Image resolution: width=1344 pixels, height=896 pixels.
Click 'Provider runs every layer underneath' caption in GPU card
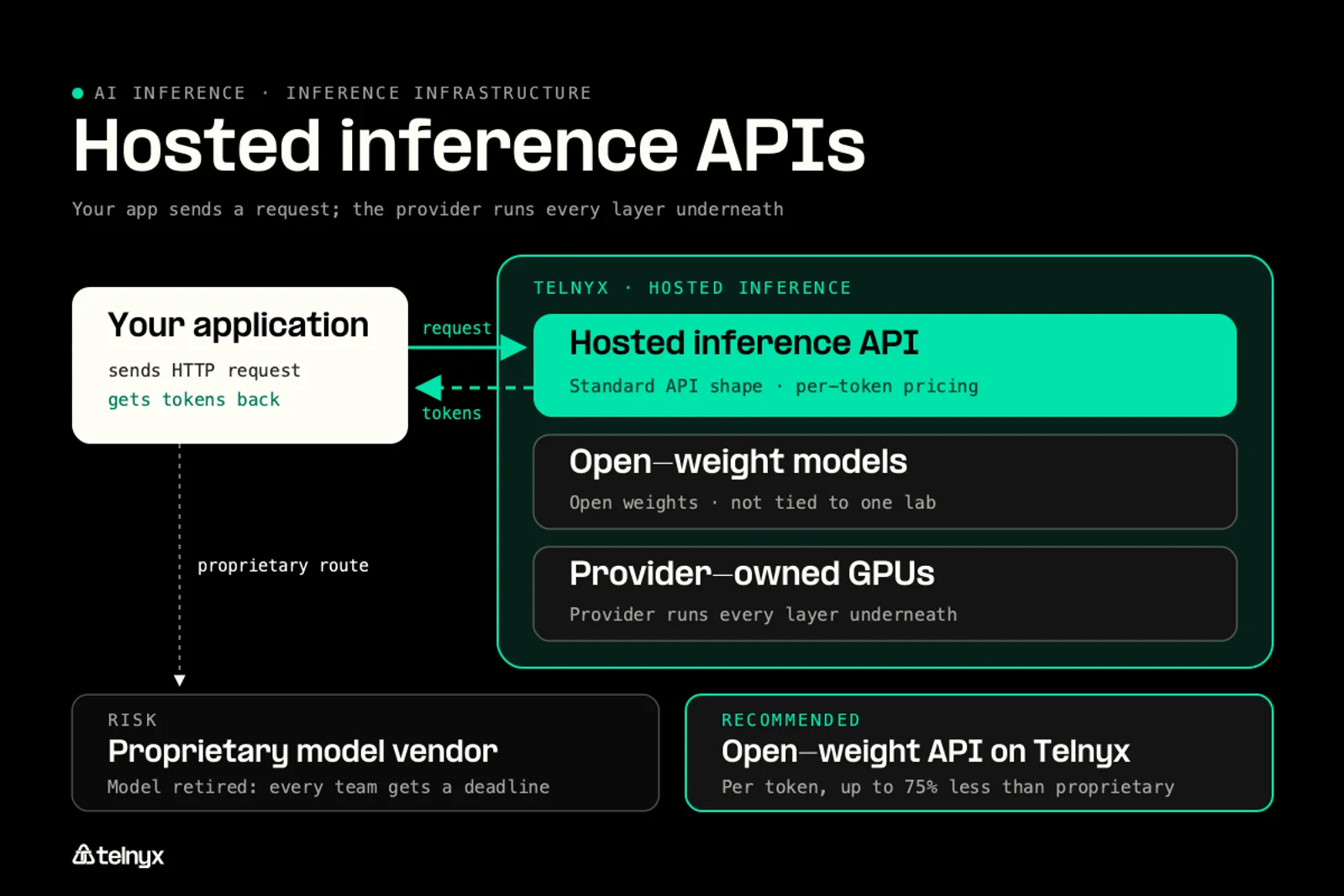tap(763, 615)
